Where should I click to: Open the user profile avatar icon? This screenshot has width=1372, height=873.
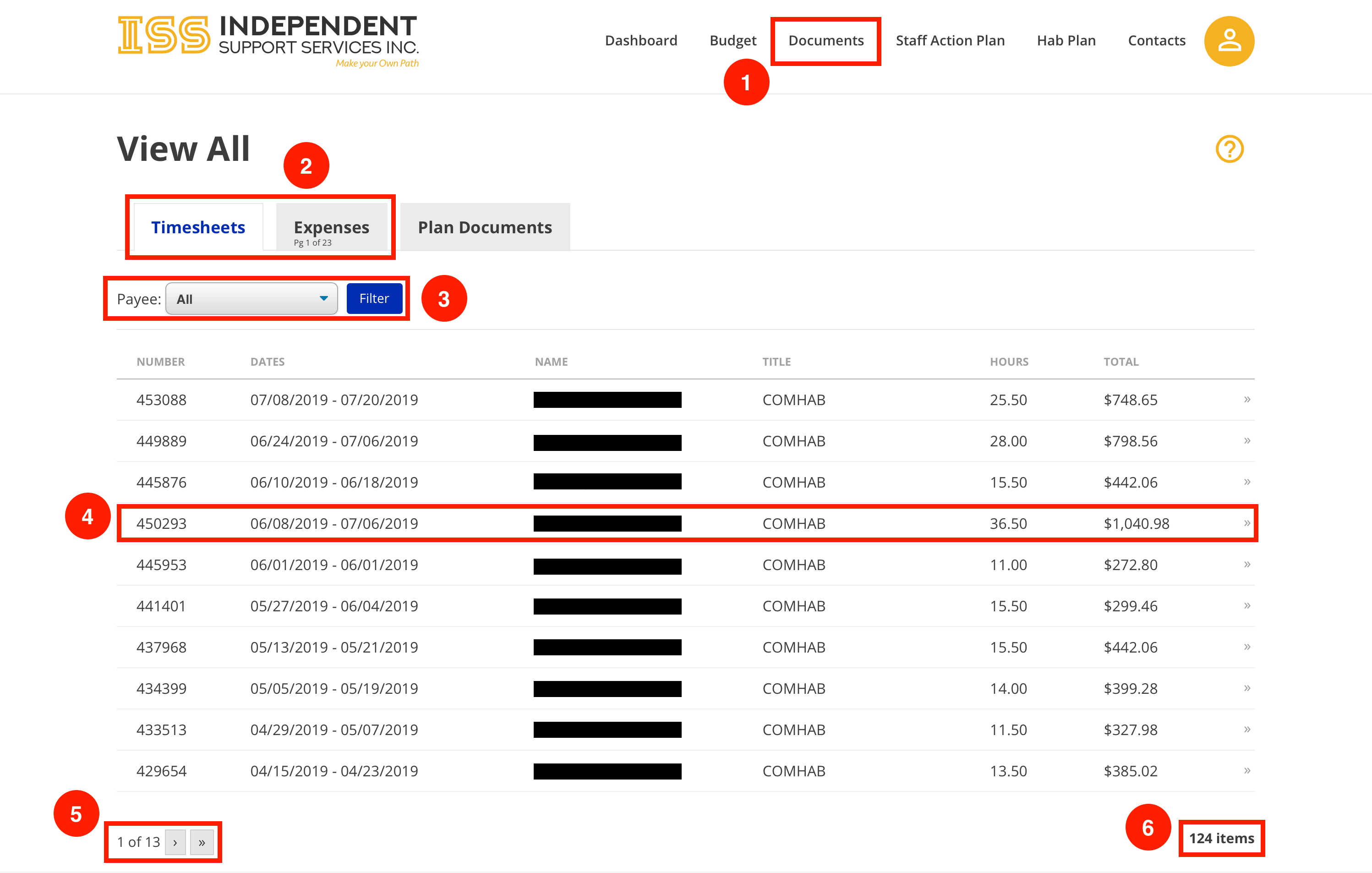[x=1229, y=41]
